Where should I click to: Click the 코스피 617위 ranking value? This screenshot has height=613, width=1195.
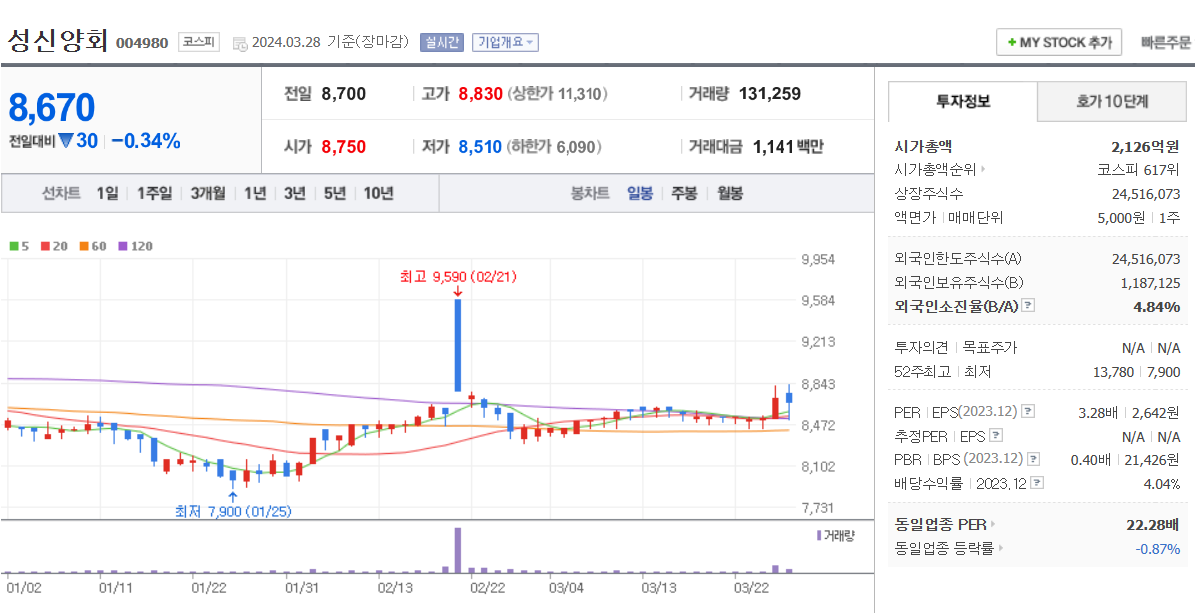[1139, 169]
